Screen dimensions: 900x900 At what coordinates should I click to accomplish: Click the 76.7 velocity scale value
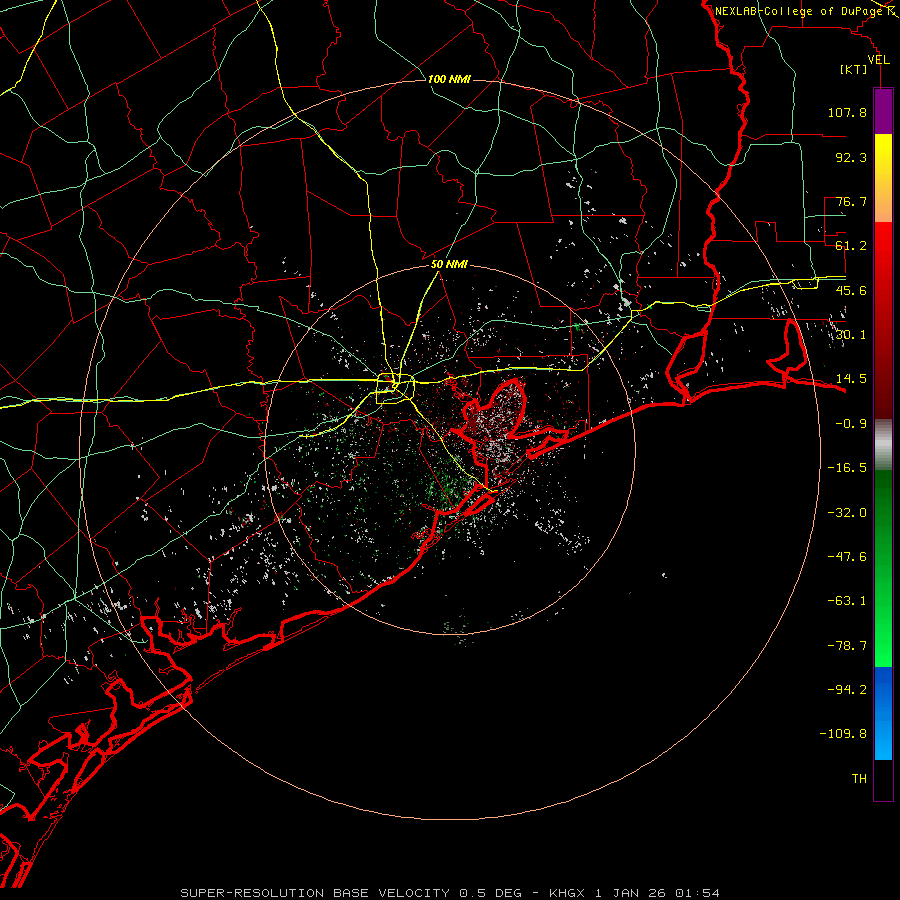[851, 201]
